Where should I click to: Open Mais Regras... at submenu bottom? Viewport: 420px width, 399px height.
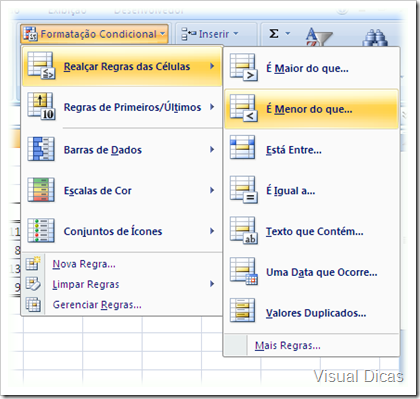pos(288,345)
